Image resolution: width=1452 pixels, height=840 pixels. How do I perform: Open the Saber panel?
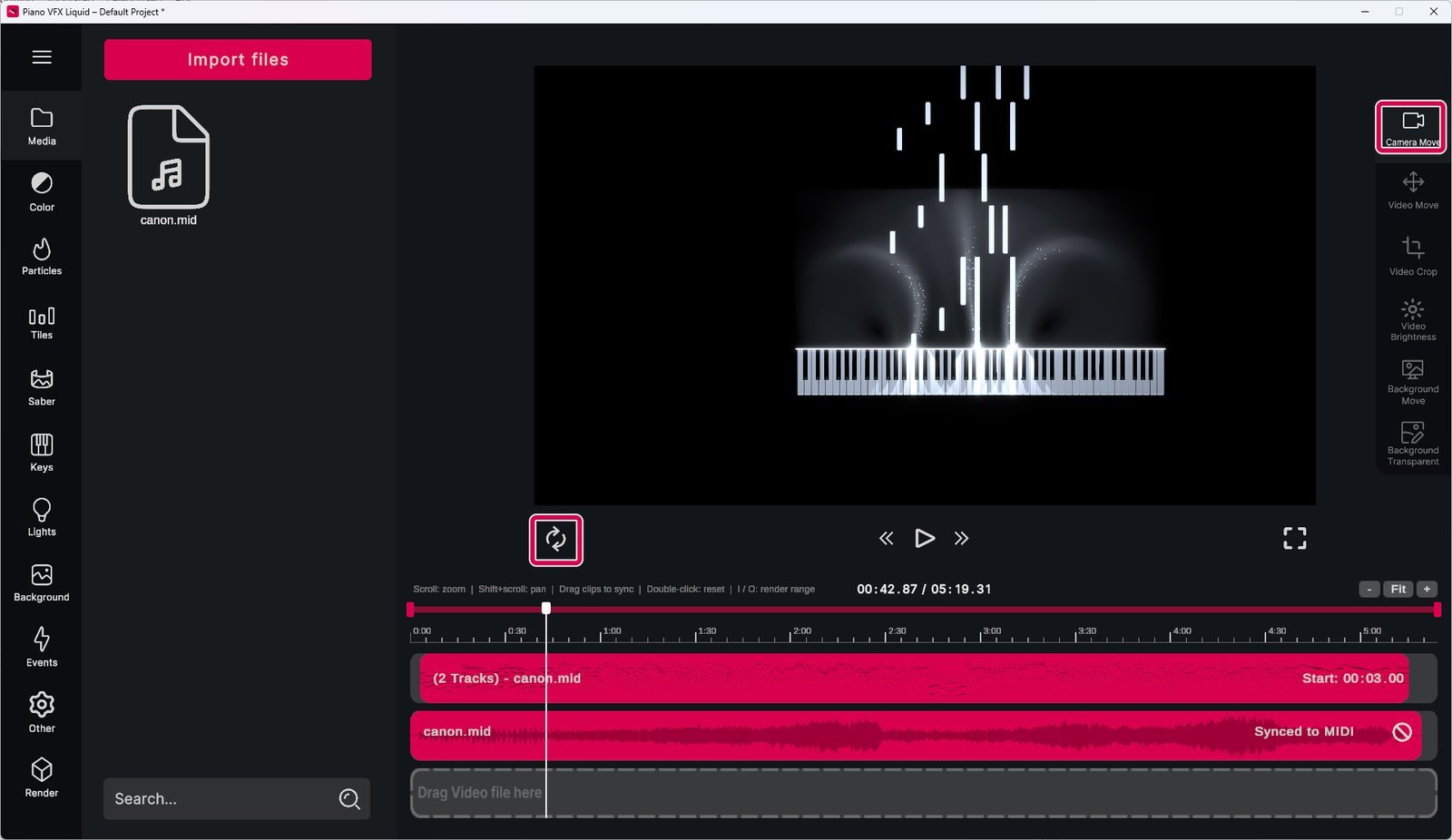point(42,387)
